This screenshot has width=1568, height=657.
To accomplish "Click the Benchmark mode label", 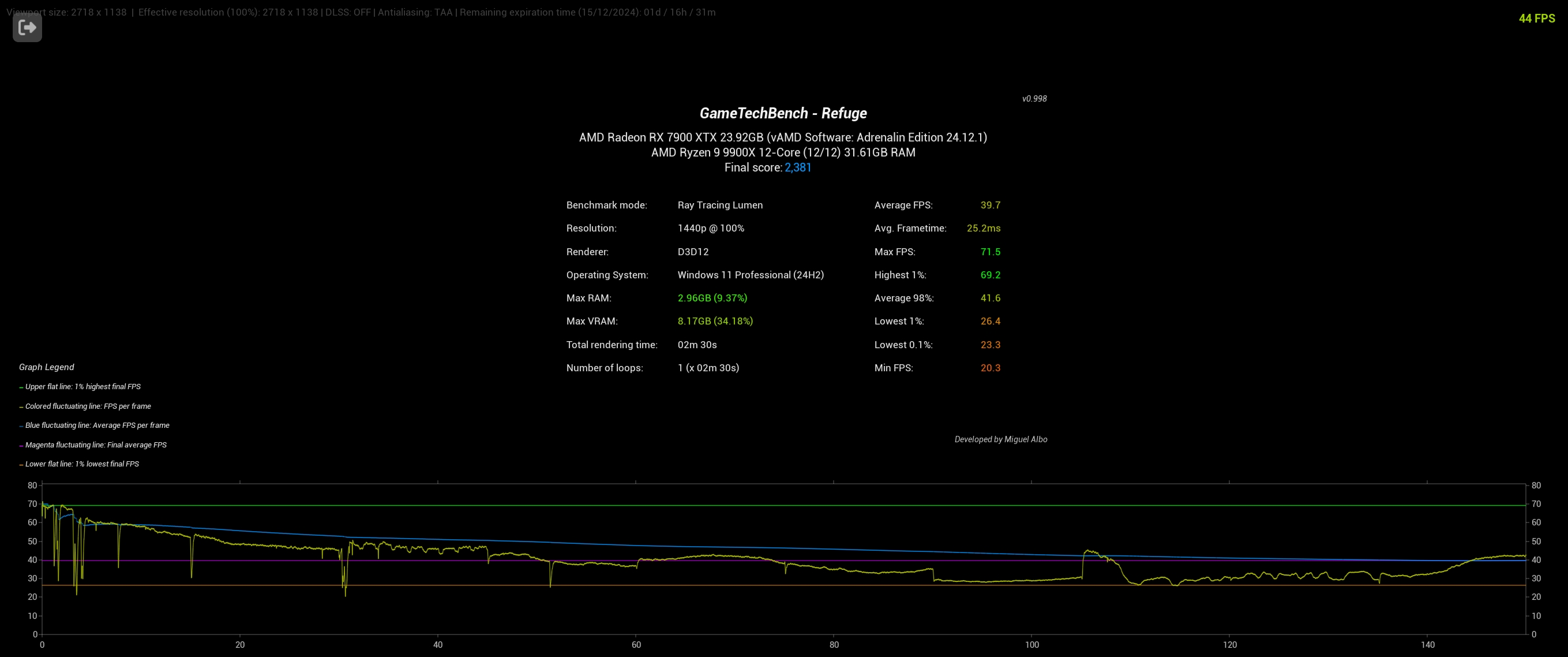I will (606, 205).
